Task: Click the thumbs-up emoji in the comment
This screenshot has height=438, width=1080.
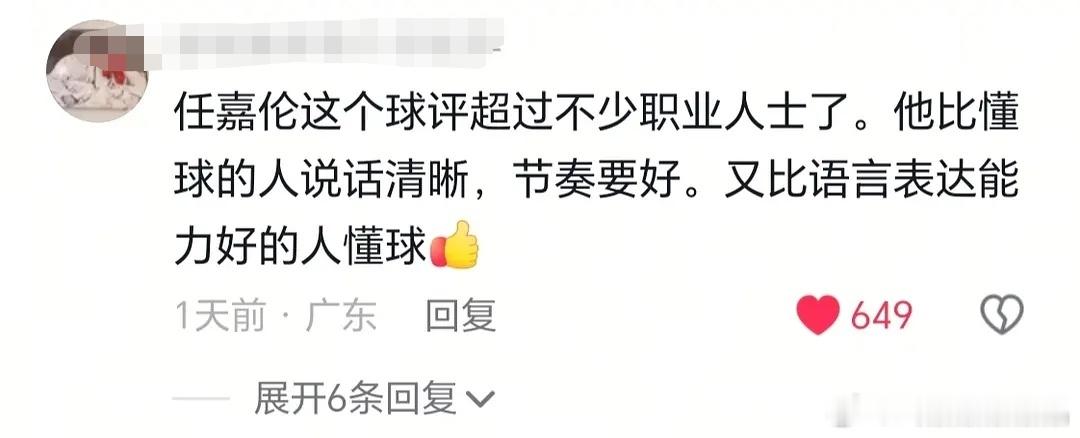Action: (x=454, y=245)
